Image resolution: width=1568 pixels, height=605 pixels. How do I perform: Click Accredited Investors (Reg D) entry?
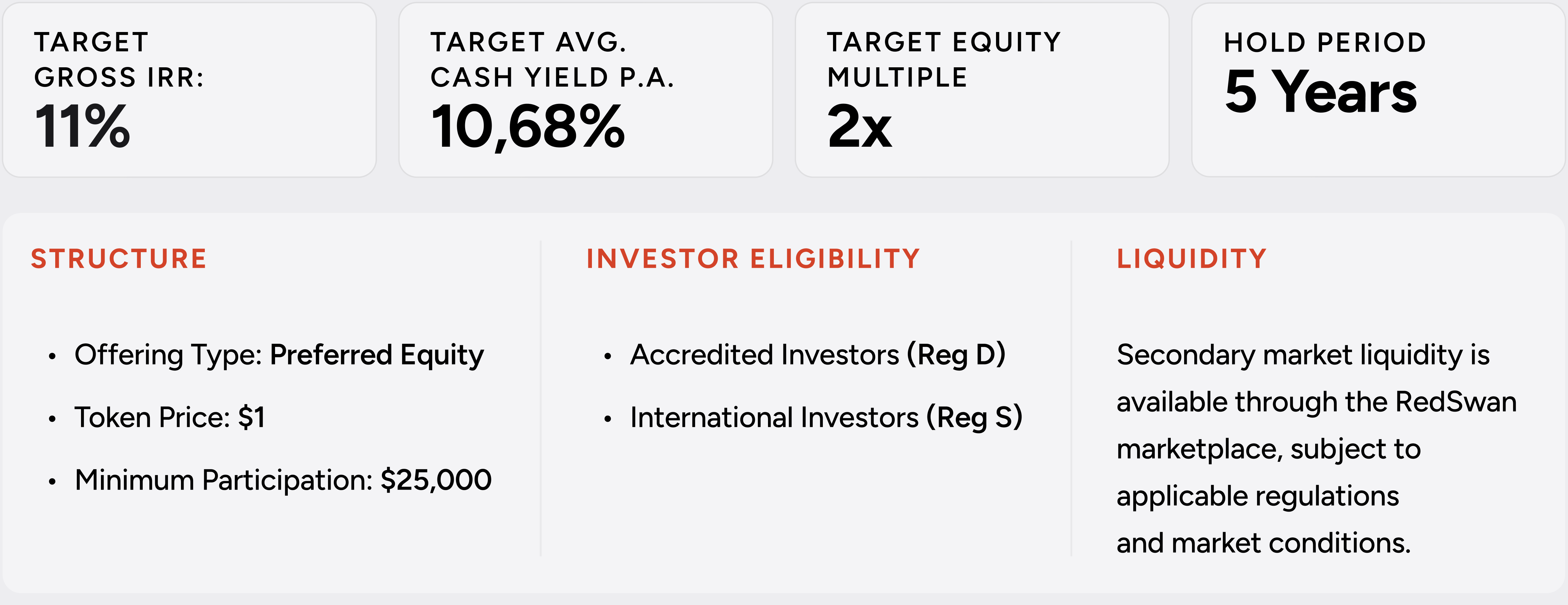tap(817, 355)
